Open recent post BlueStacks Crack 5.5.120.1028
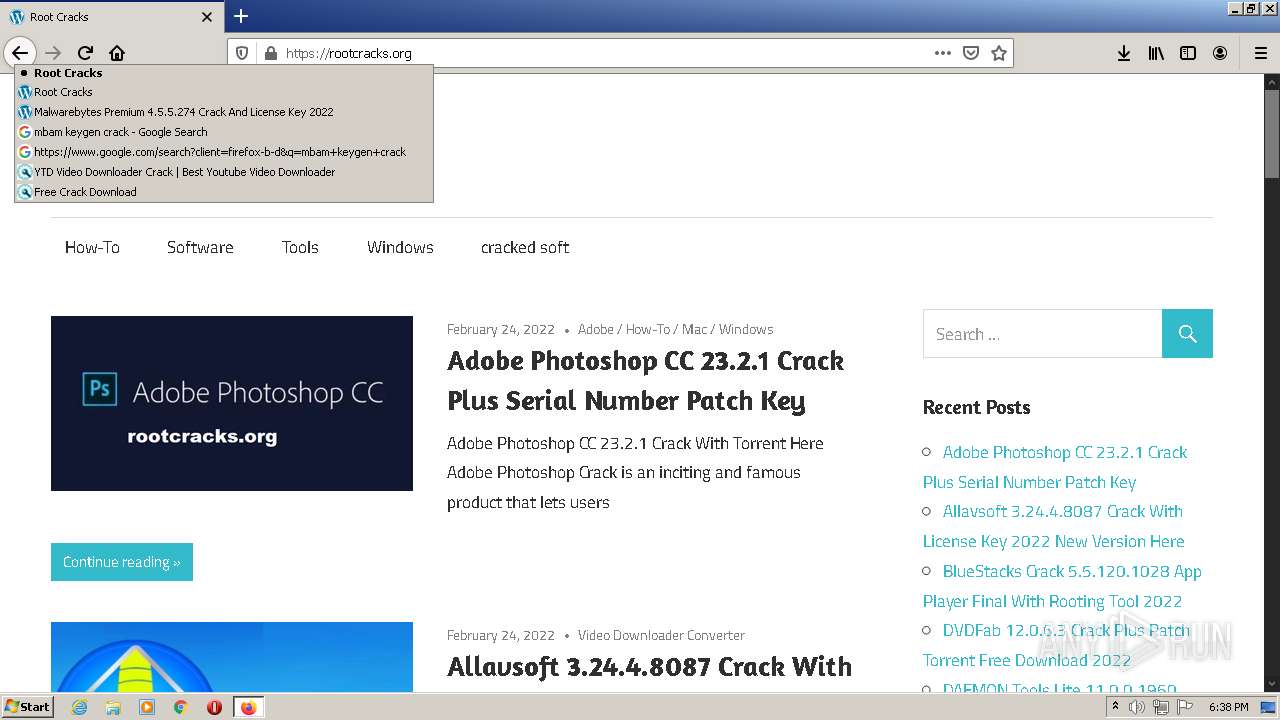This screenshot has height=720, width=1280. [1062, 586]
